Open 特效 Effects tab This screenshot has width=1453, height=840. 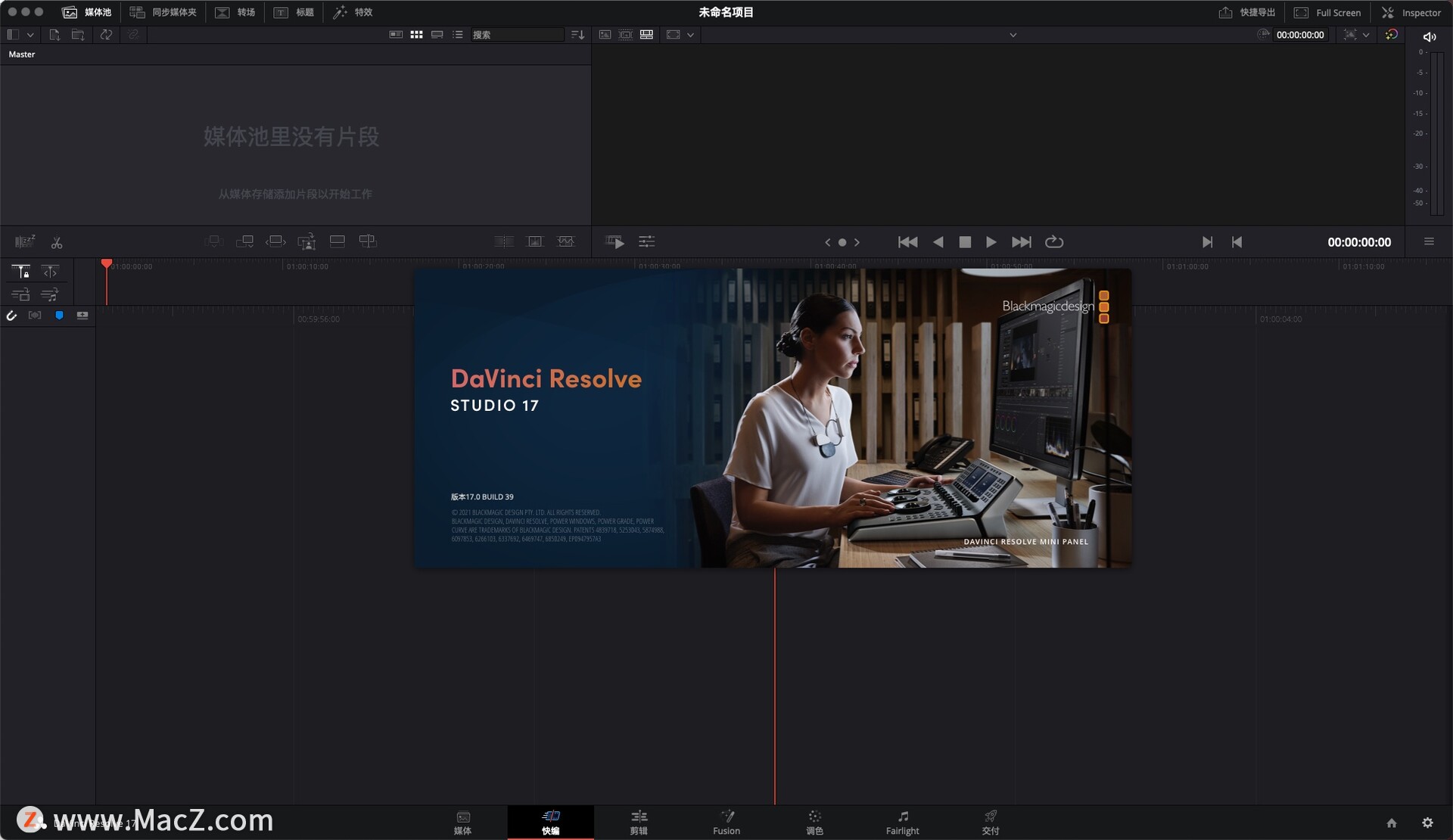tap(353, 12)
